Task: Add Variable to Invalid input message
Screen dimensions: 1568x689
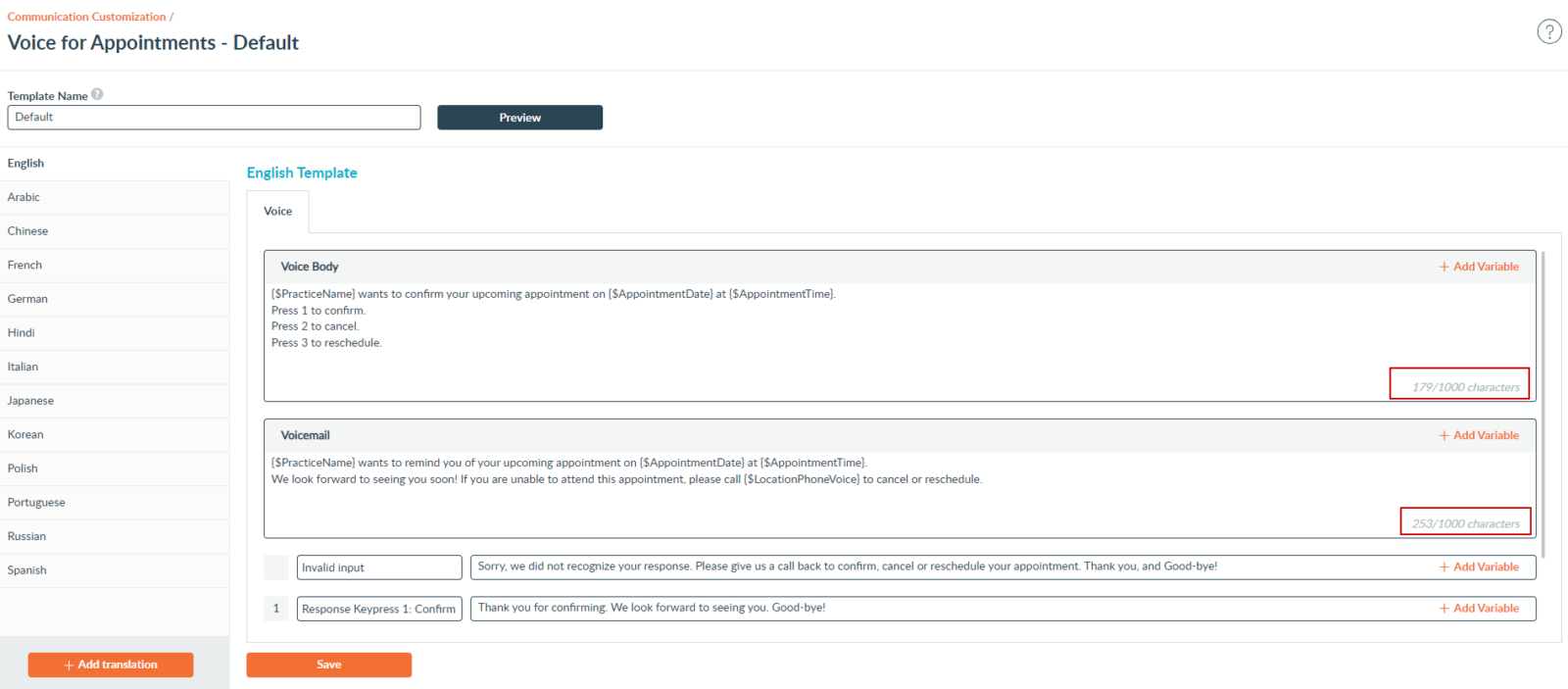Action: point(1479,566)
